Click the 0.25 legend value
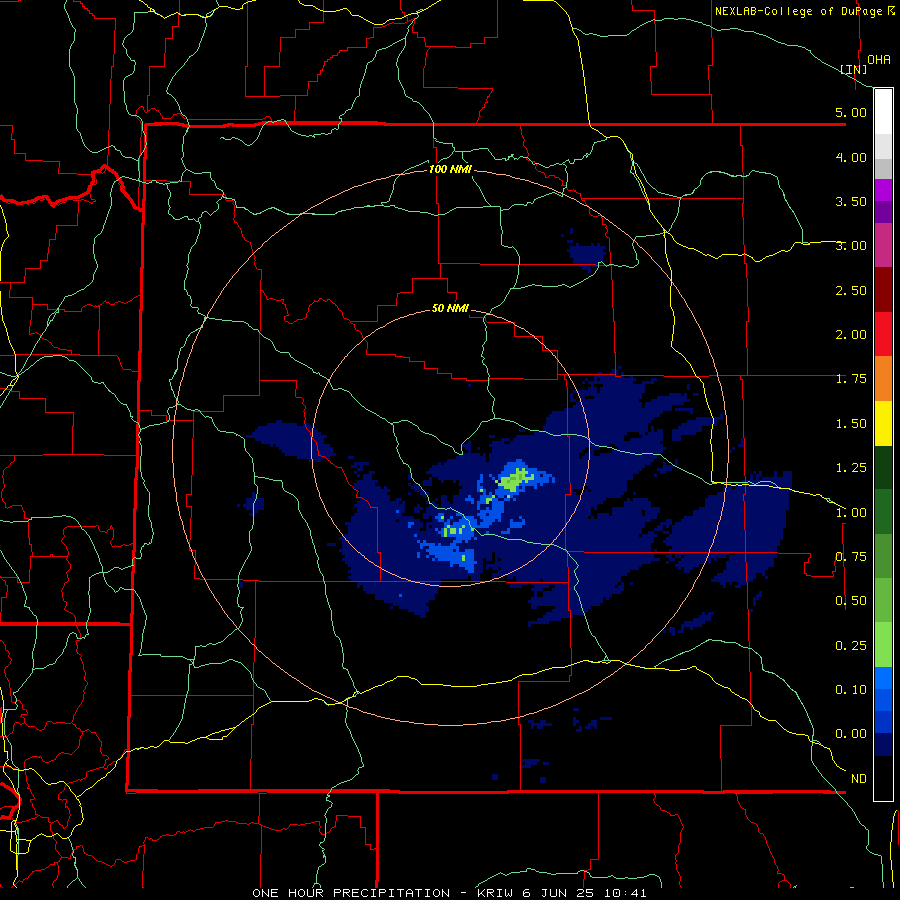900x900 pixels. (x=851, y=646)
